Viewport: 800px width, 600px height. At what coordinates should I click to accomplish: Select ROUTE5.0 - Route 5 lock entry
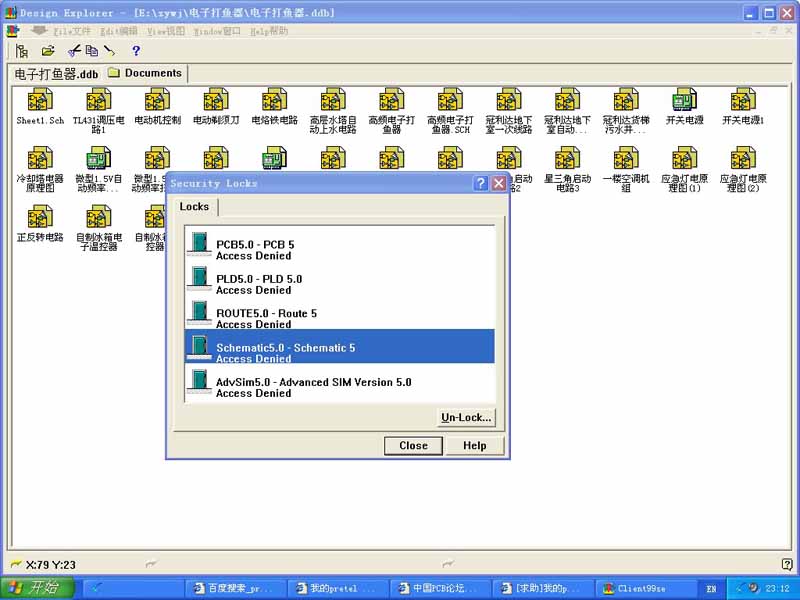pyautogui.click(x=340, y=312)
